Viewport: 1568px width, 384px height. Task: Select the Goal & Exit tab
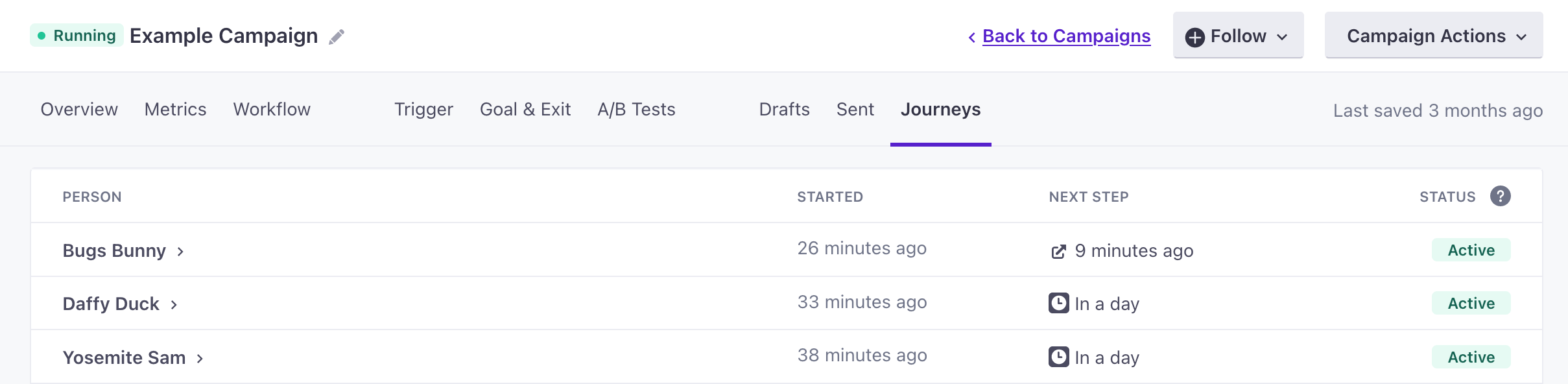(525, 110)
